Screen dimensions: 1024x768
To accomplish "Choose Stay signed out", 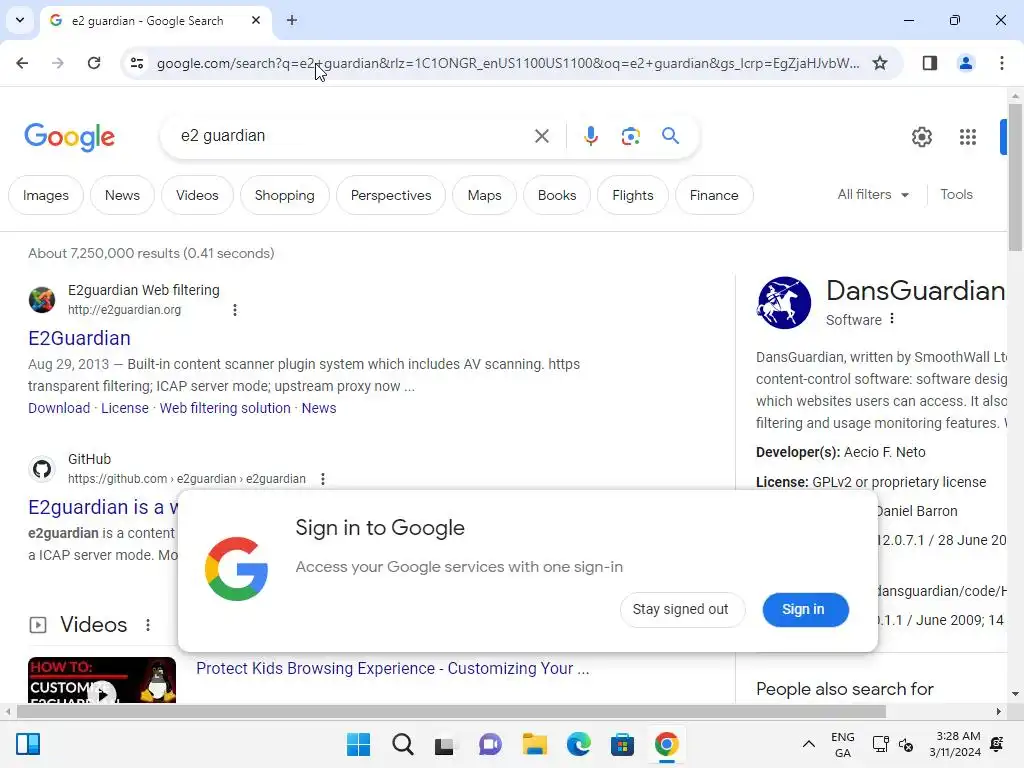I will [680, 609].
